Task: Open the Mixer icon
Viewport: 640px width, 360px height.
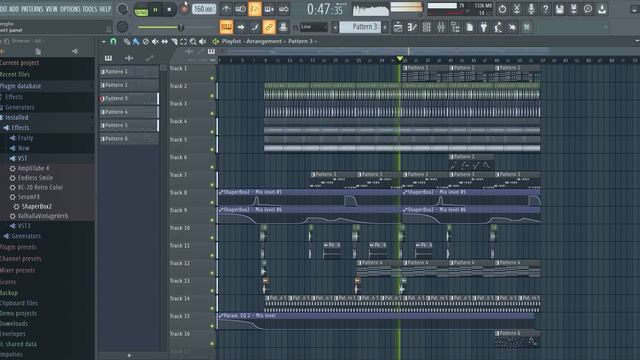Action: (x=441, y=27)
